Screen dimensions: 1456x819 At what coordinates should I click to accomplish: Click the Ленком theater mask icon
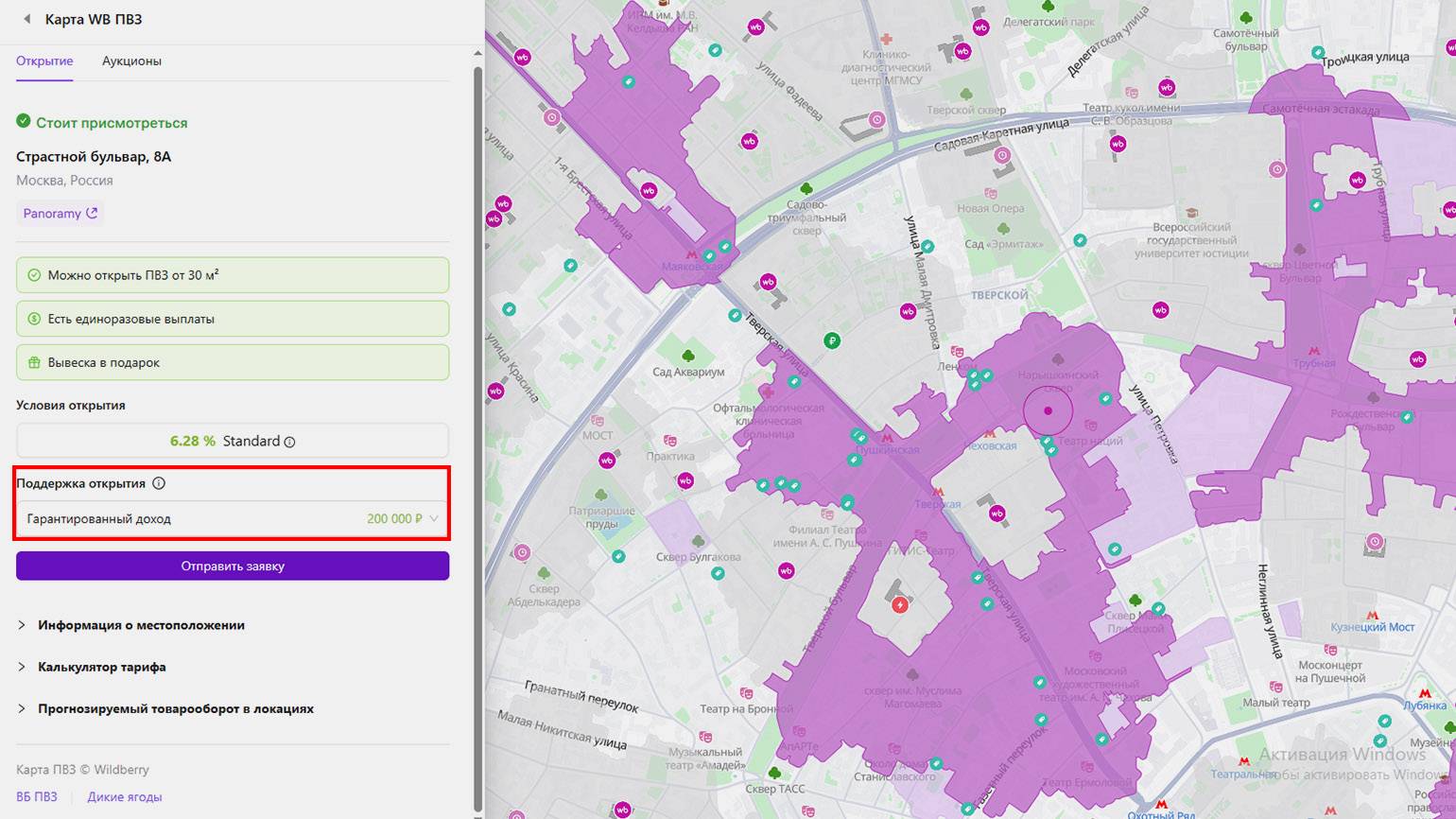[957, 351]
